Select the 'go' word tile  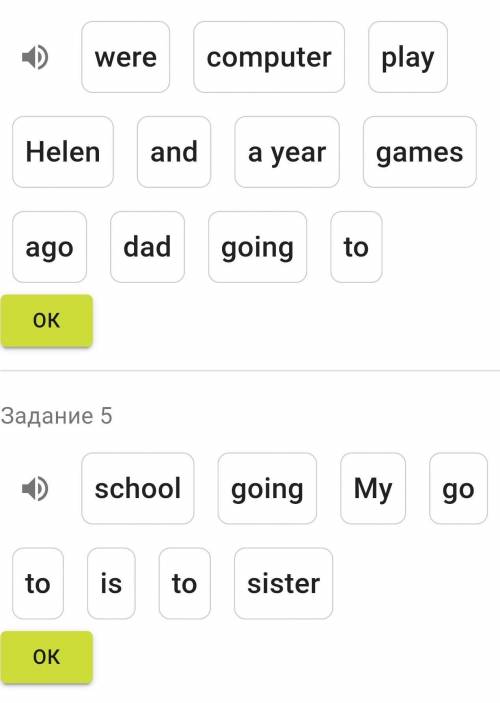pos(458,488)
